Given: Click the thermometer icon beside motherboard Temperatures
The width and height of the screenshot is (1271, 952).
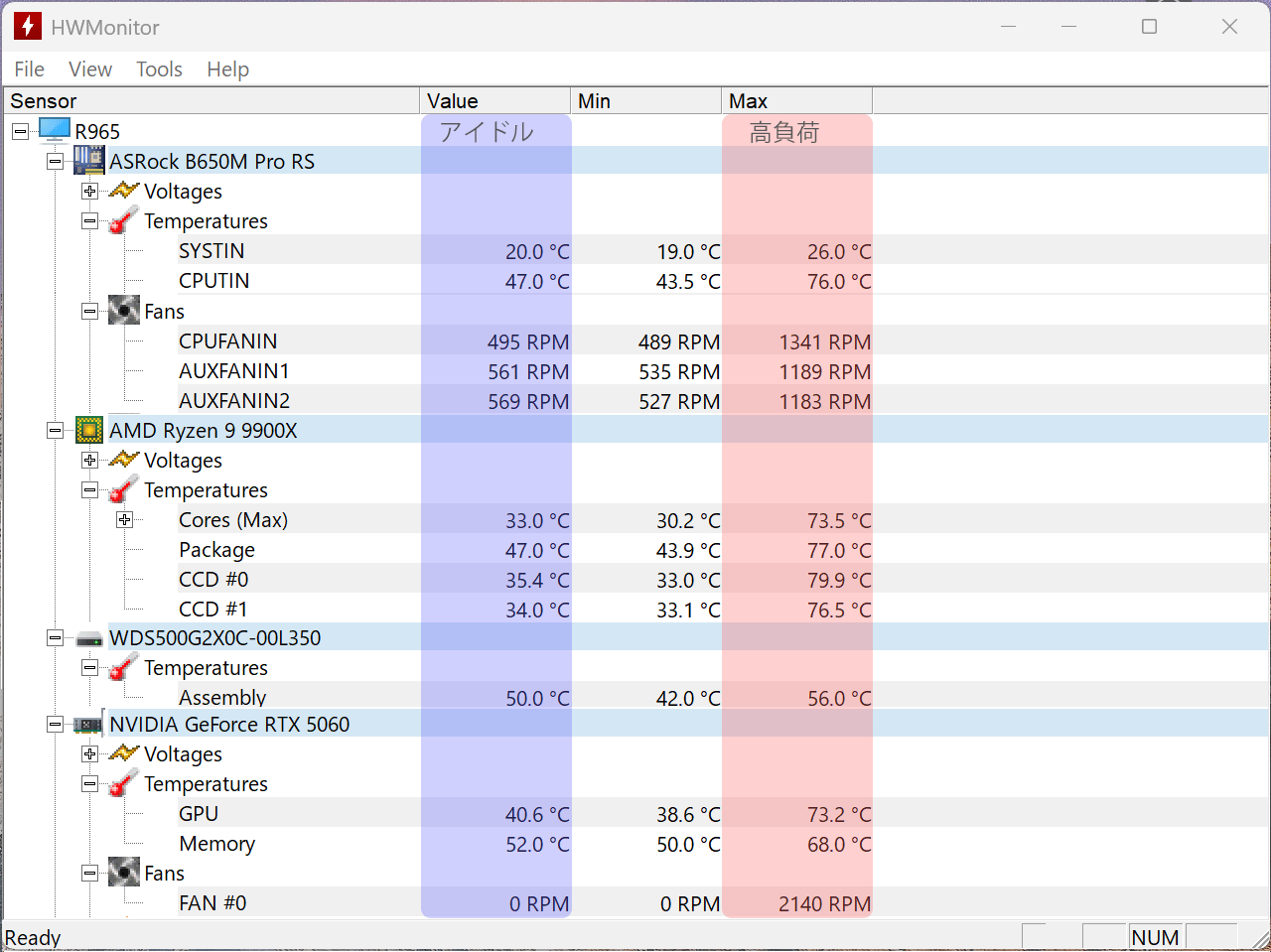Looking at the screenshot, I should [x=124, y=220].
